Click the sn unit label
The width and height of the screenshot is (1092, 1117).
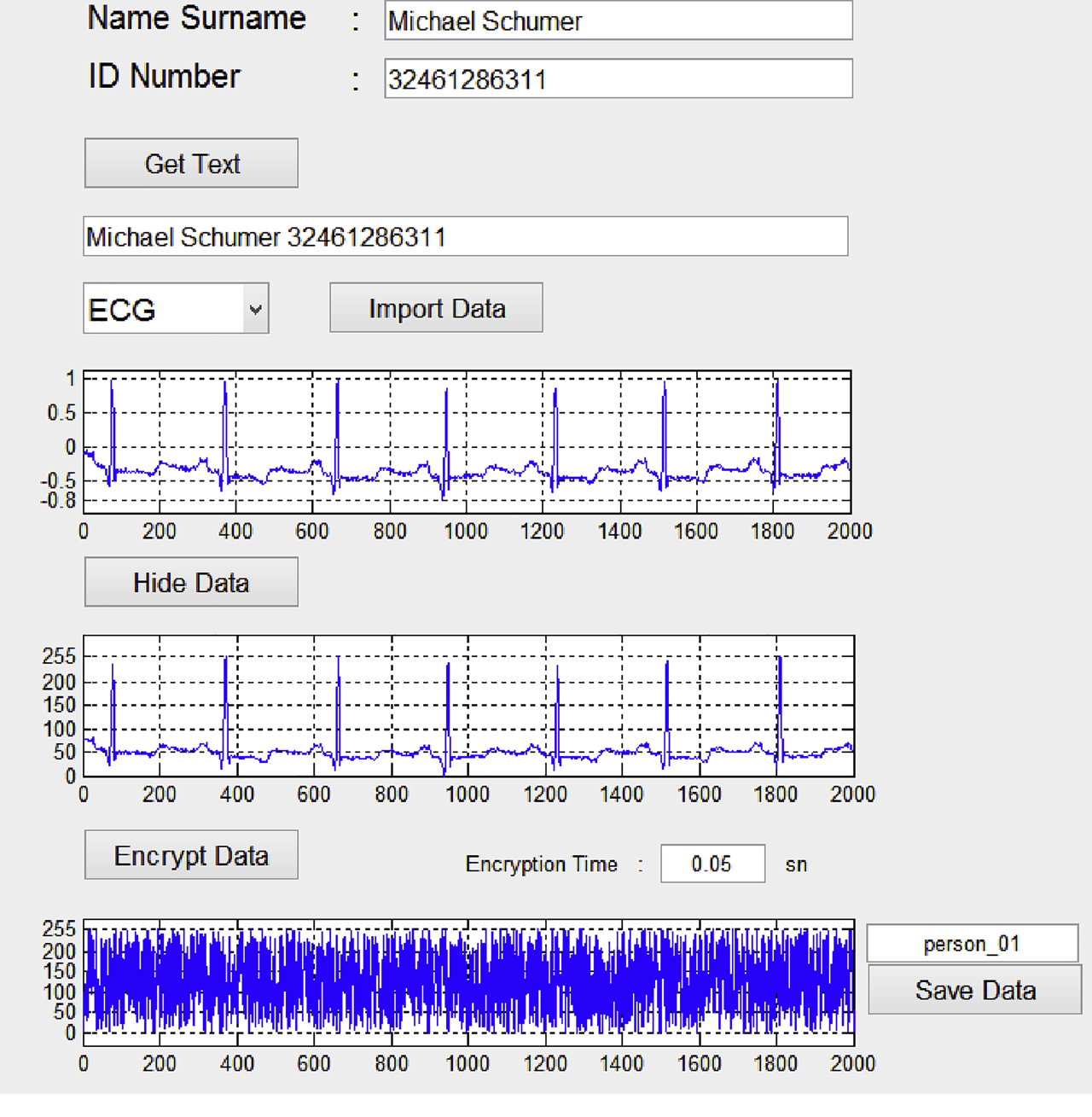795,864
